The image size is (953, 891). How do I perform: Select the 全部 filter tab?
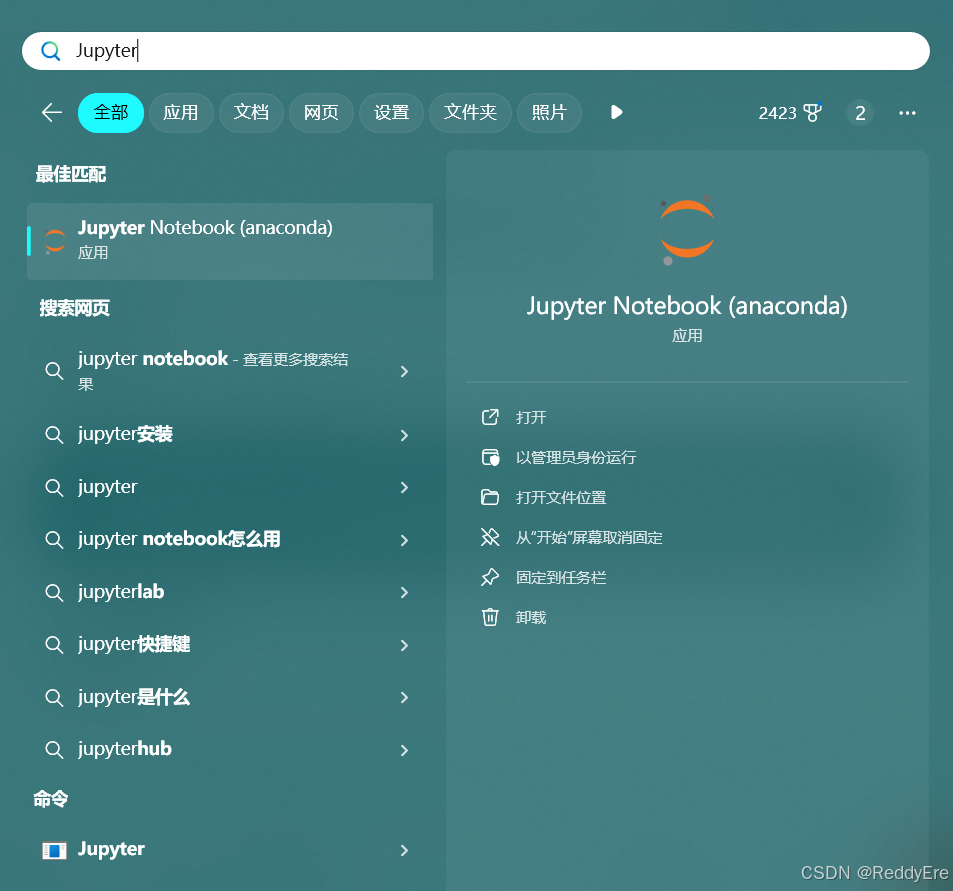pos(111,112)
